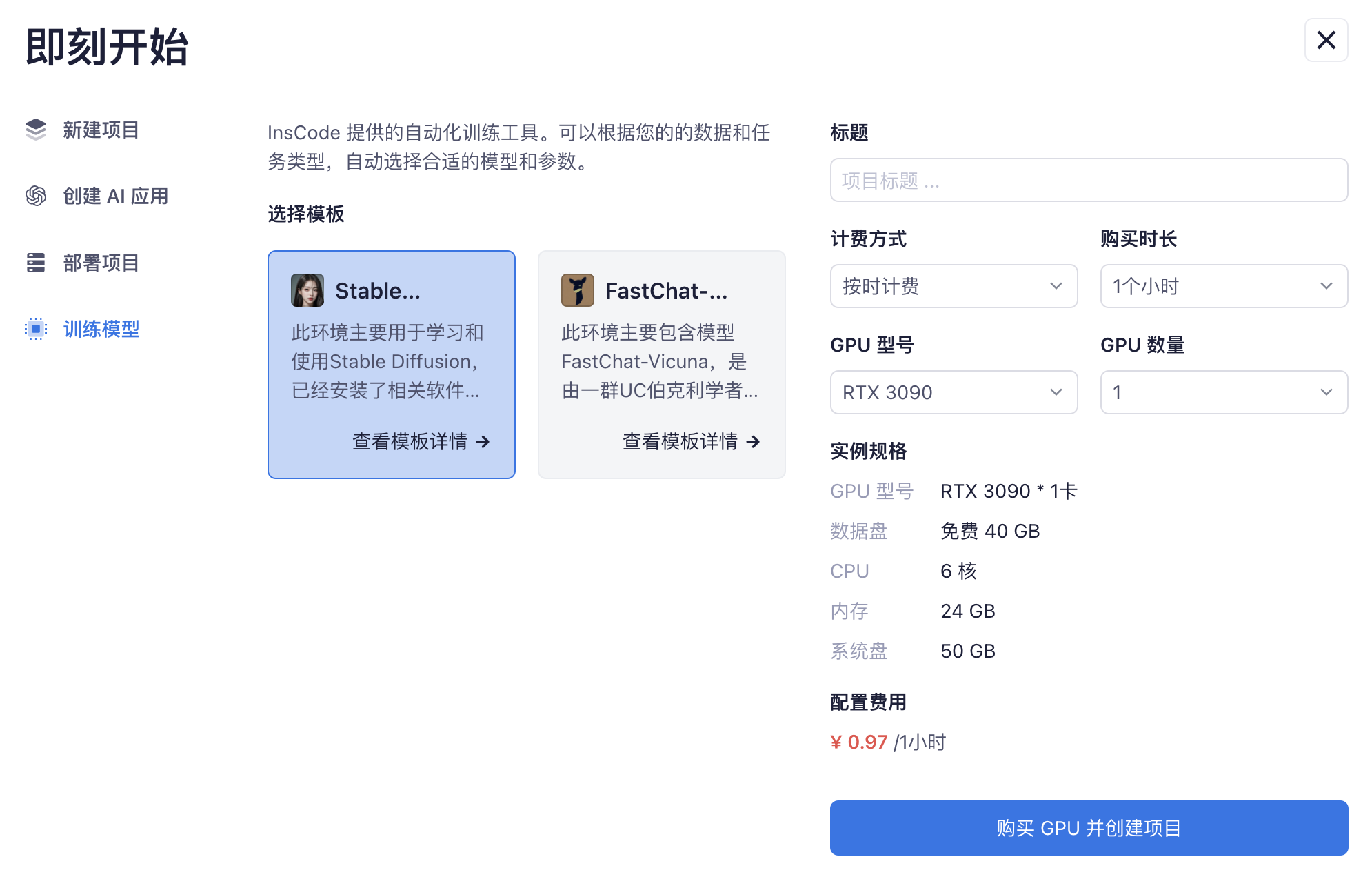Click the 即刻开始 dialog title

[x=107, y=47]
